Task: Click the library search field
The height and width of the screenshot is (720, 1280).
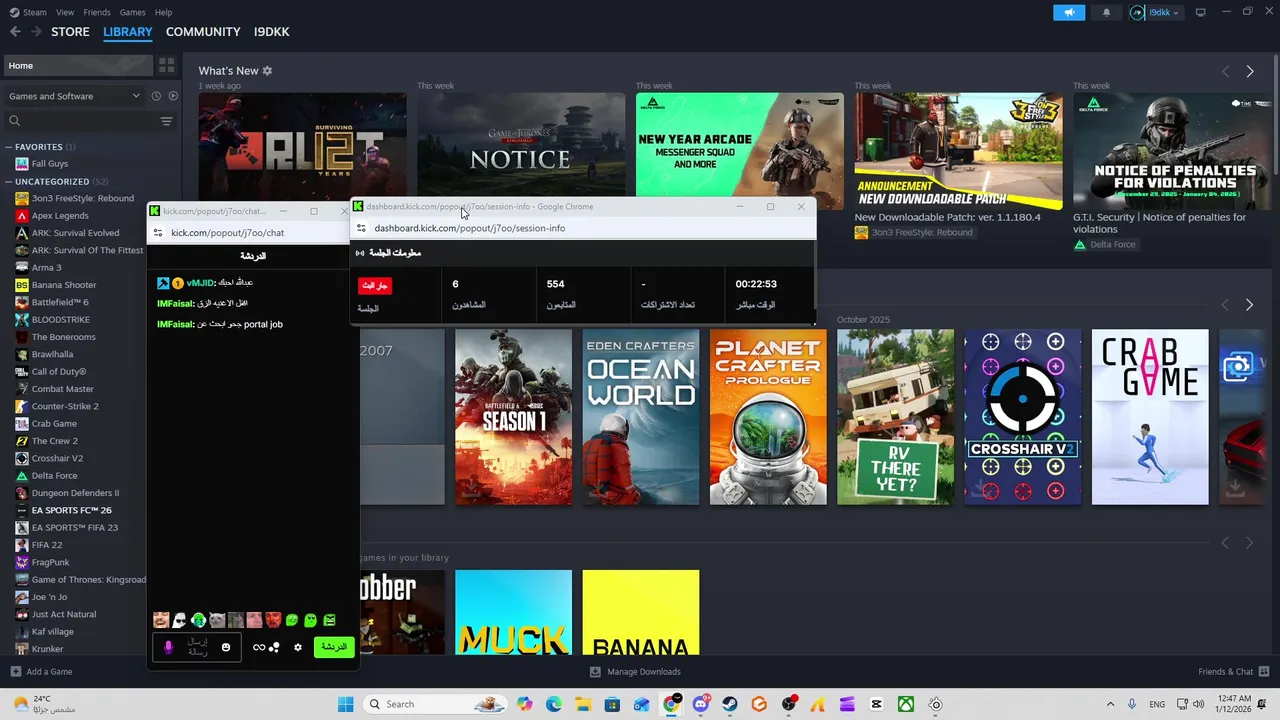Action: click(x=80, y=121)
